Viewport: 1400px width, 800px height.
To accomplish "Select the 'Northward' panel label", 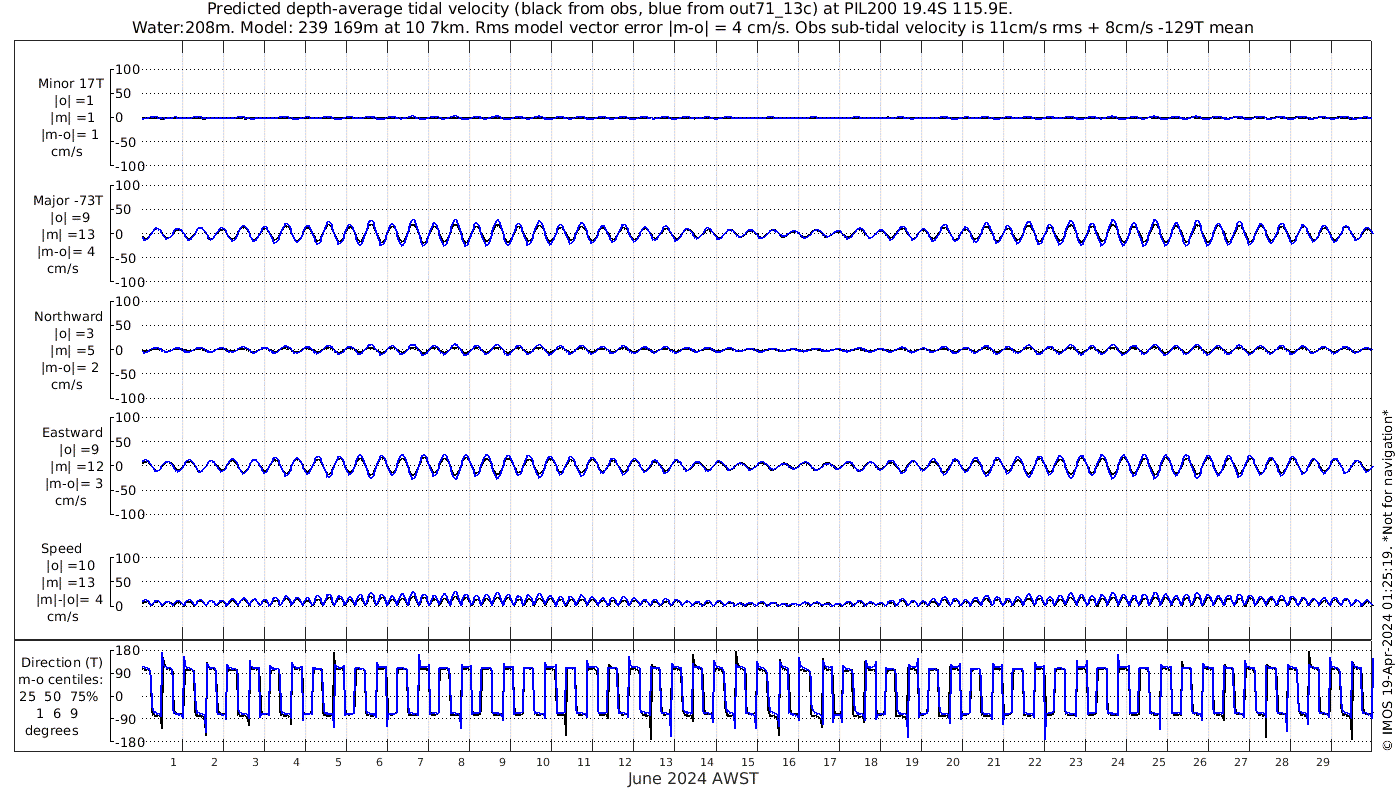I will pyautogui.click(x=69, y=316).
